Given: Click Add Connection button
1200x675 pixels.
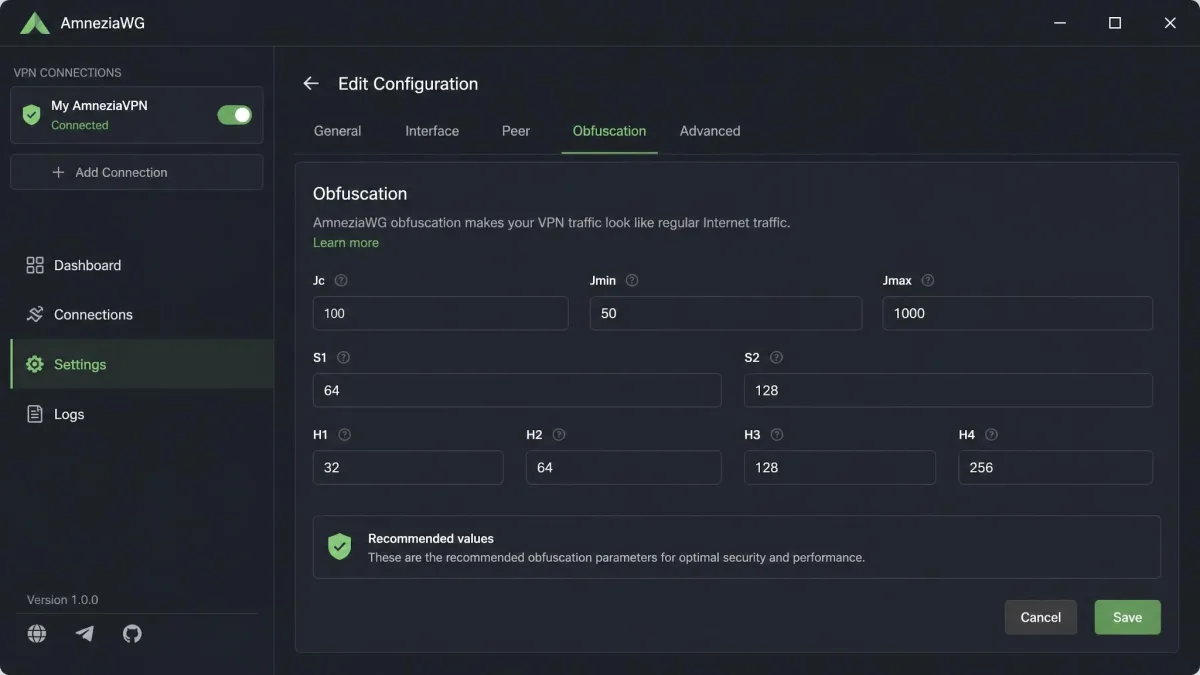Looking at the screenshot, I should (137, 172).
